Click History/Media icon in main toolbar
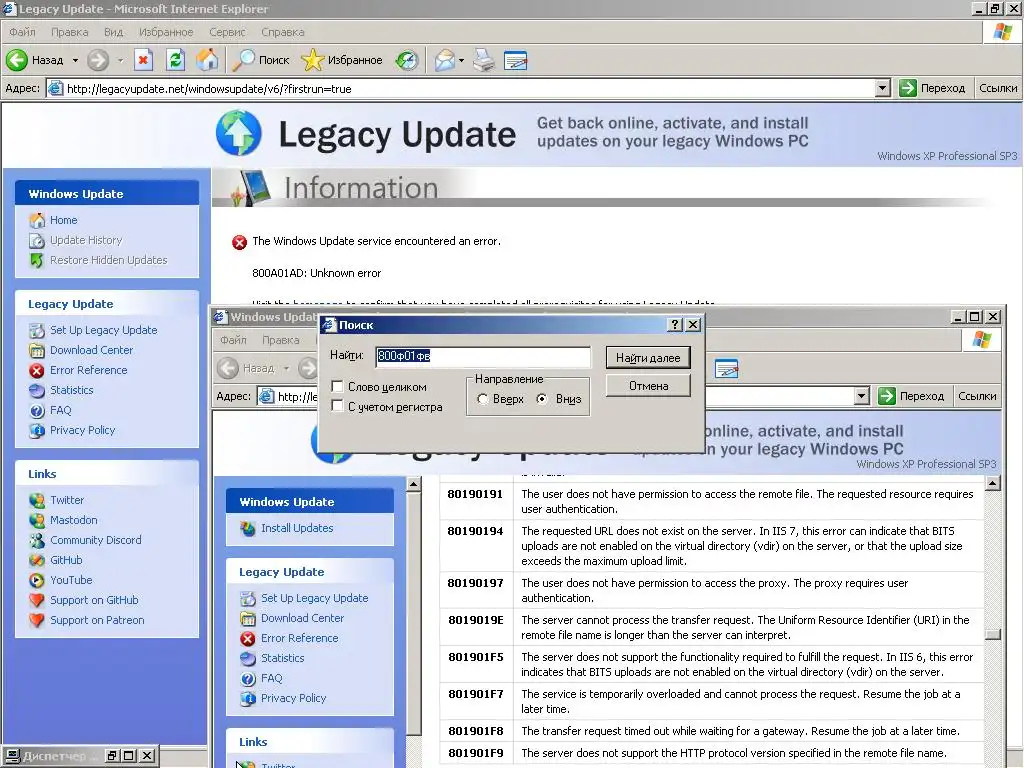 407,60
